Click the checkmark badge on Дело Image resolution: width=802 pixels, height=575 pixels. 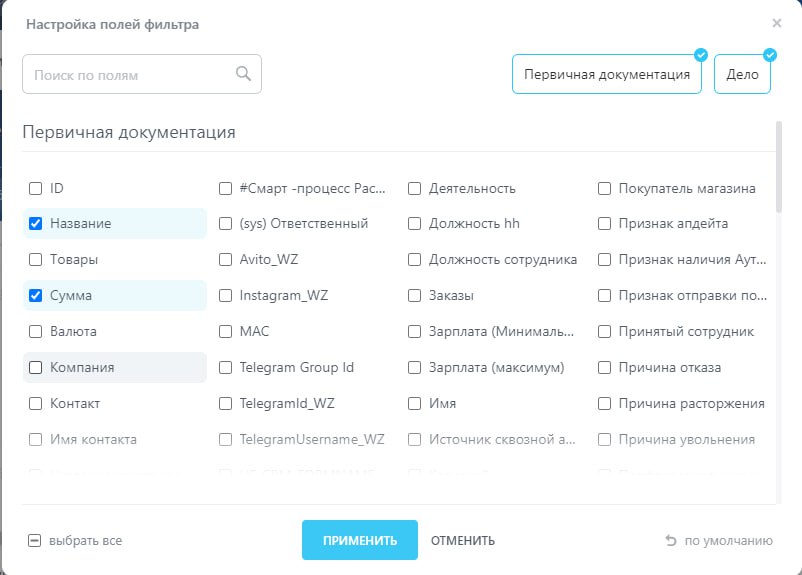pos(769,55)
